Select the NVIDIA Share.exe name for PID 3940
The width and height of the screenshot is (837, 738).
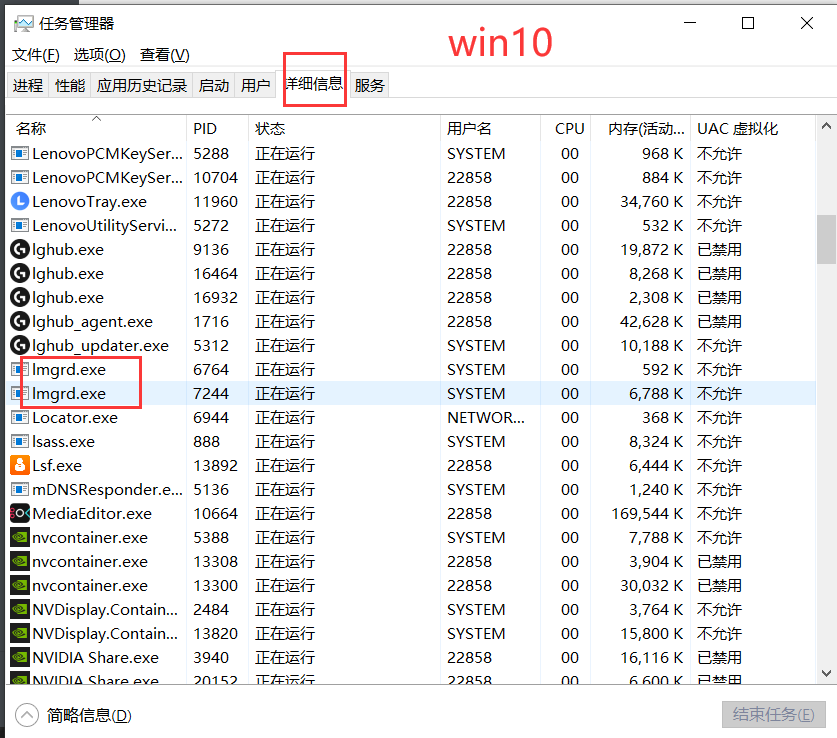click(96, 657)
